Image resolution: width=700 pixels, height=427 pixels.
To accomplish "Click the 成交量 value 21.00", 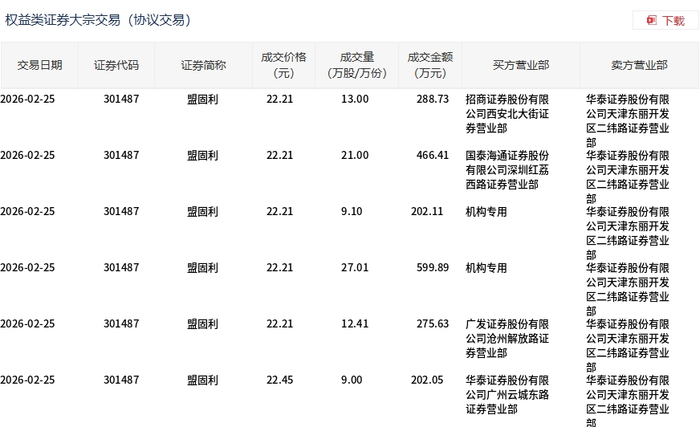I will [x=355, y=155].
